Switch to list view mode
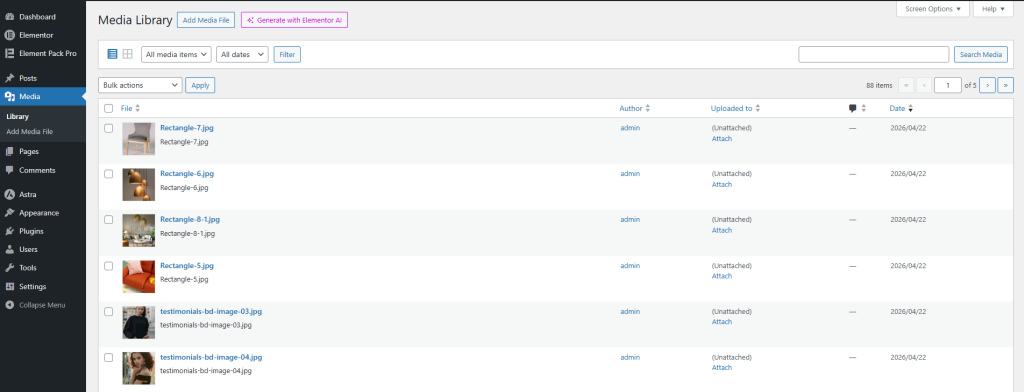1024x392 pixels. coord(112,54)
